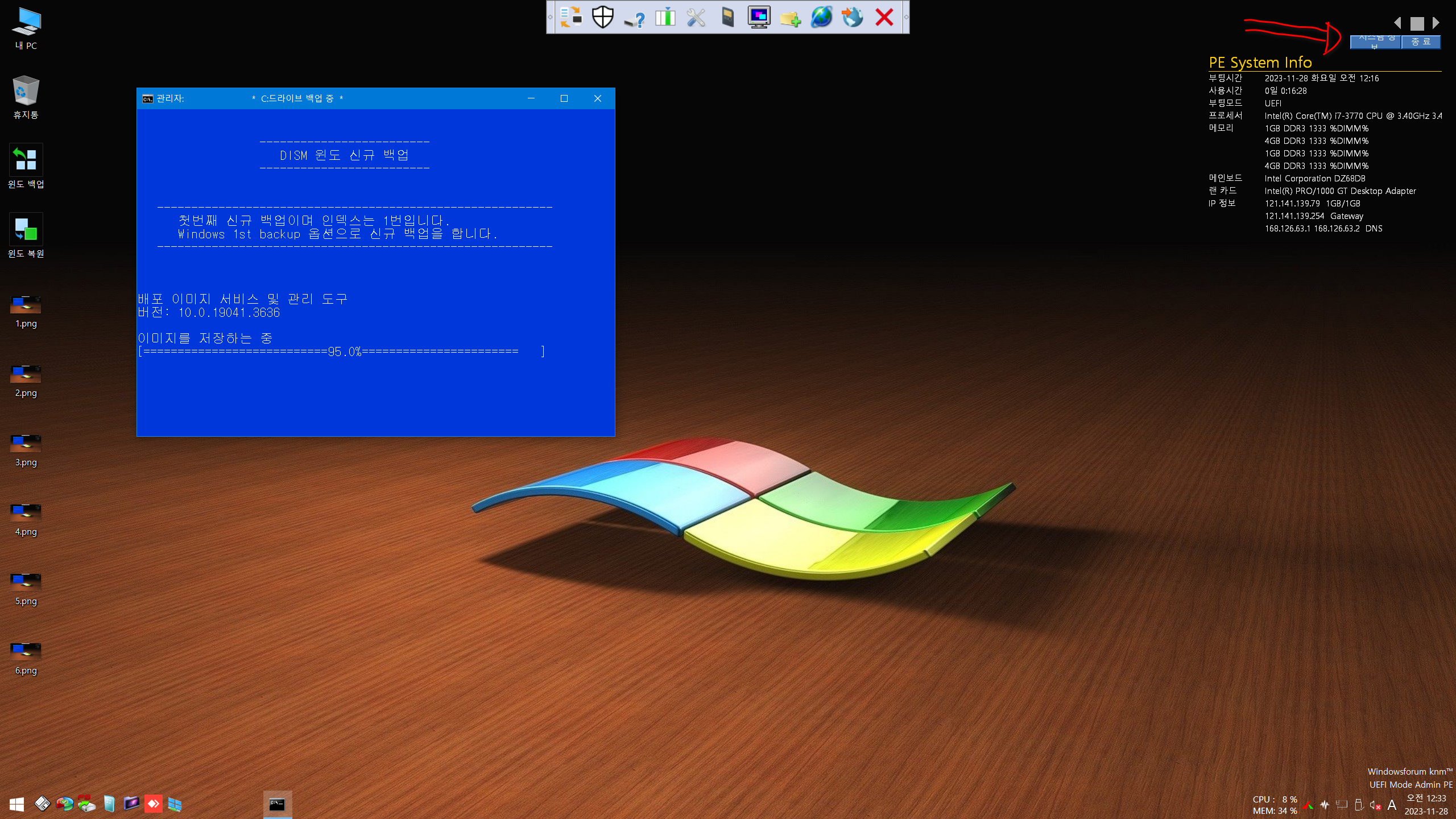Click the 종료 exit button
Image resolution: width=1456 pixels, height=819 pixels.
point(1421,42)
